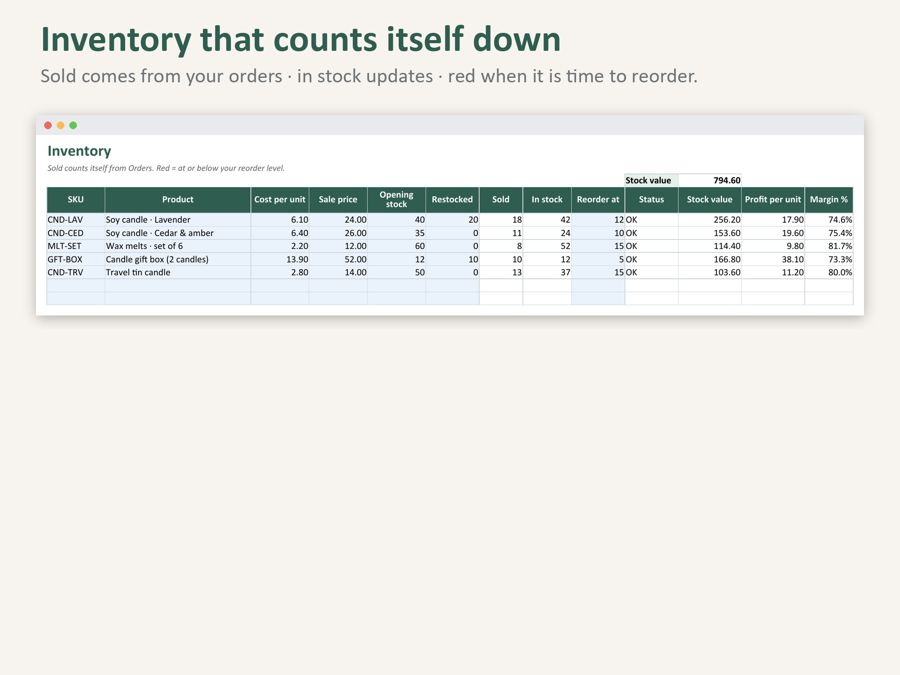Select the Status column header
Viewport: 900px width, 675px height.
(x=651, y=200)
